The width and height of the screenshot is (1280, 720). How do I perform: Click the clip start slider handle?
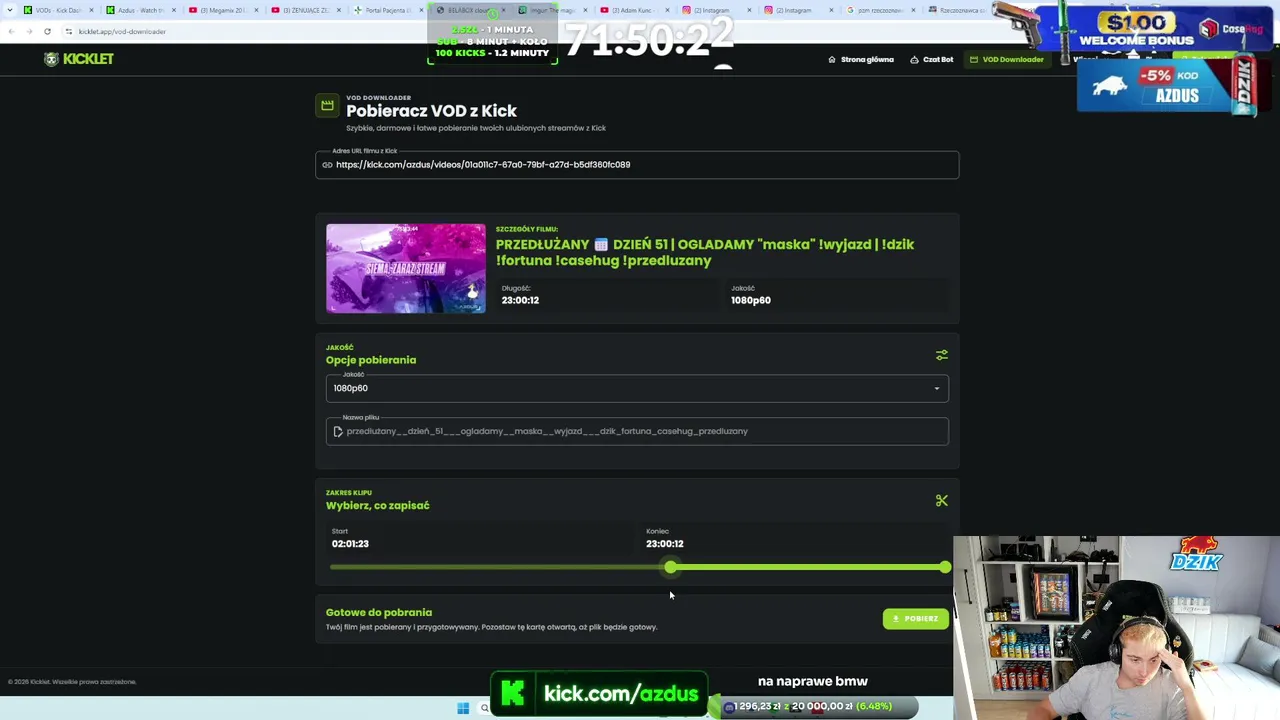click(671, 567)
